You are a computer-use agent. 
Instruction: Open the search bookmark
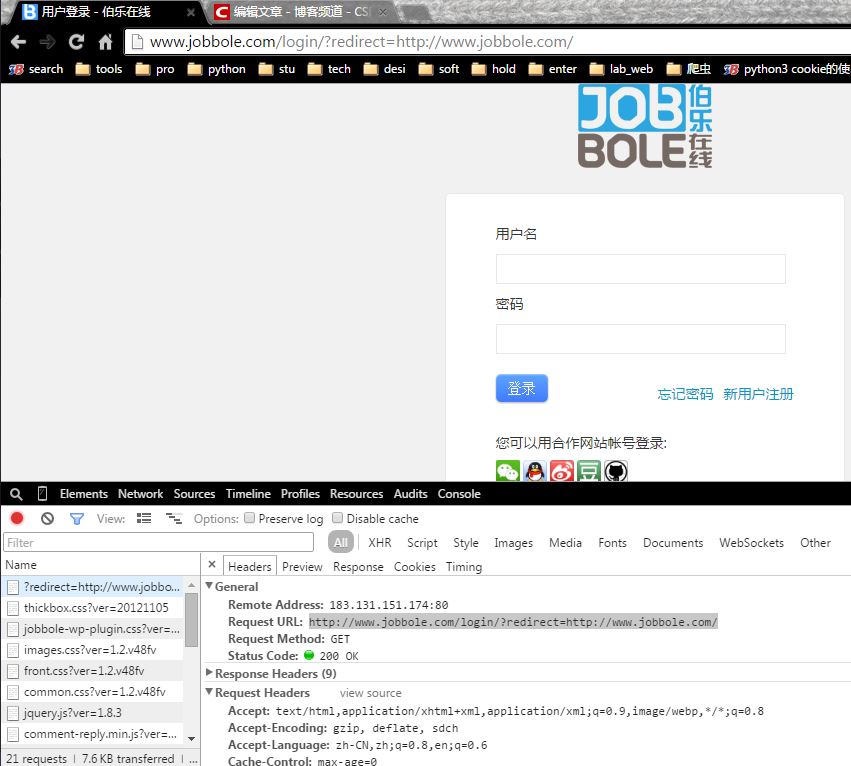pos(36,69)
